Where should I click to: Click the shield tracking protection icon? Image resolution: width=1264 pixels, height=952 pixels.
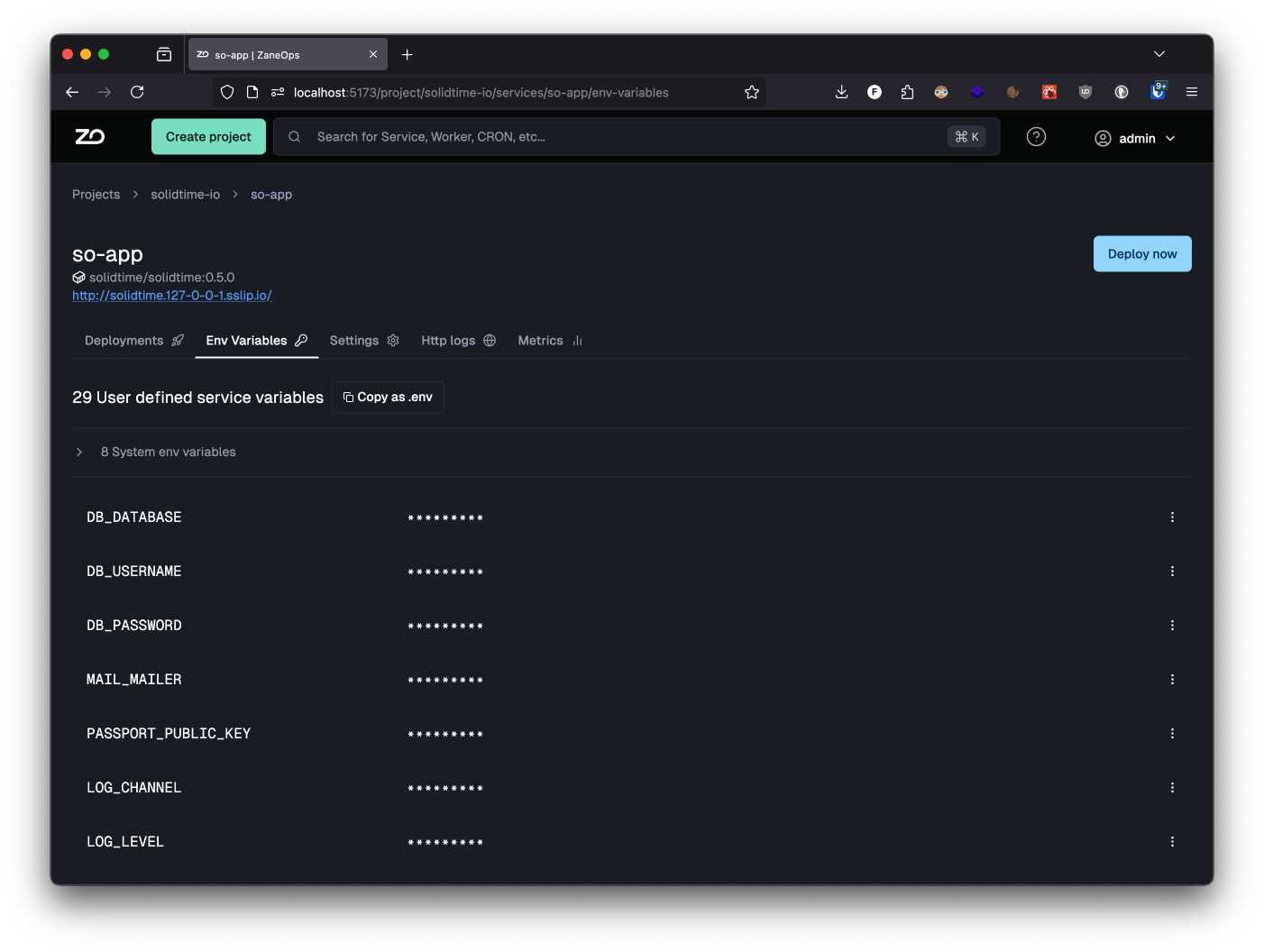pos(227,92)
